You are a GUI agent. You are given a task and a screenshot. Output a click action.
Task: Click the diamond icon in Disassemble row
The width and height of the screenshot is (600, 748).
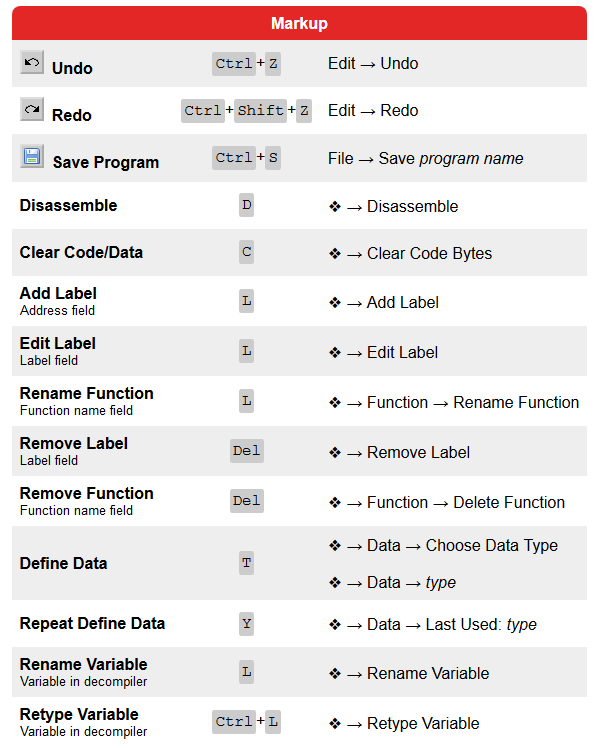[335, 207]
